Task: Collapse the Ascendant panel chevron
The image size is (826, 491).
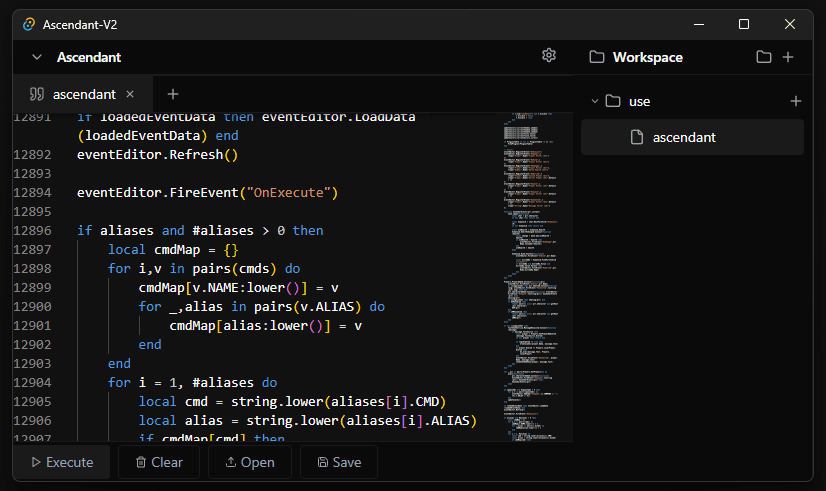Action: (37, 57)
